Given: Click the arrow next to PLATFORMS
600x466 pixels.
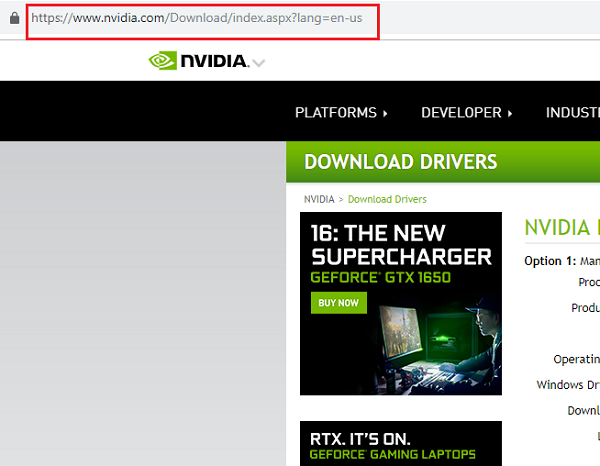Looking at the screenshot, I should pyautogui.click(x=385, y=113).
